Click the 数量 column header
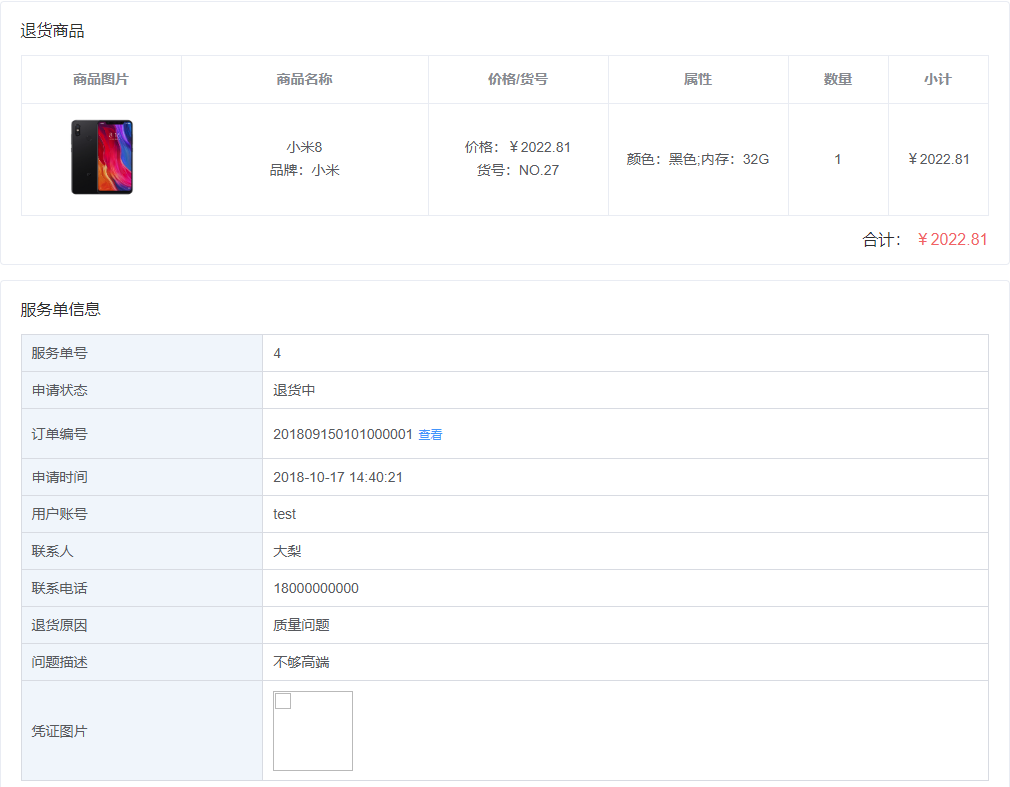This screenshot has height=787, width=1010. click(x=837, y=78)
